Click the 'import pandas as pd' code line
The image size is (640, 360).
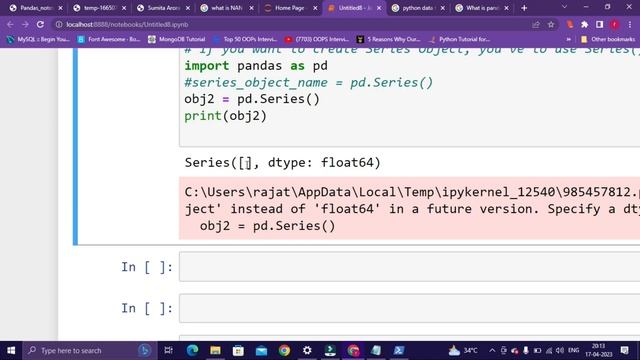point(256,66)
